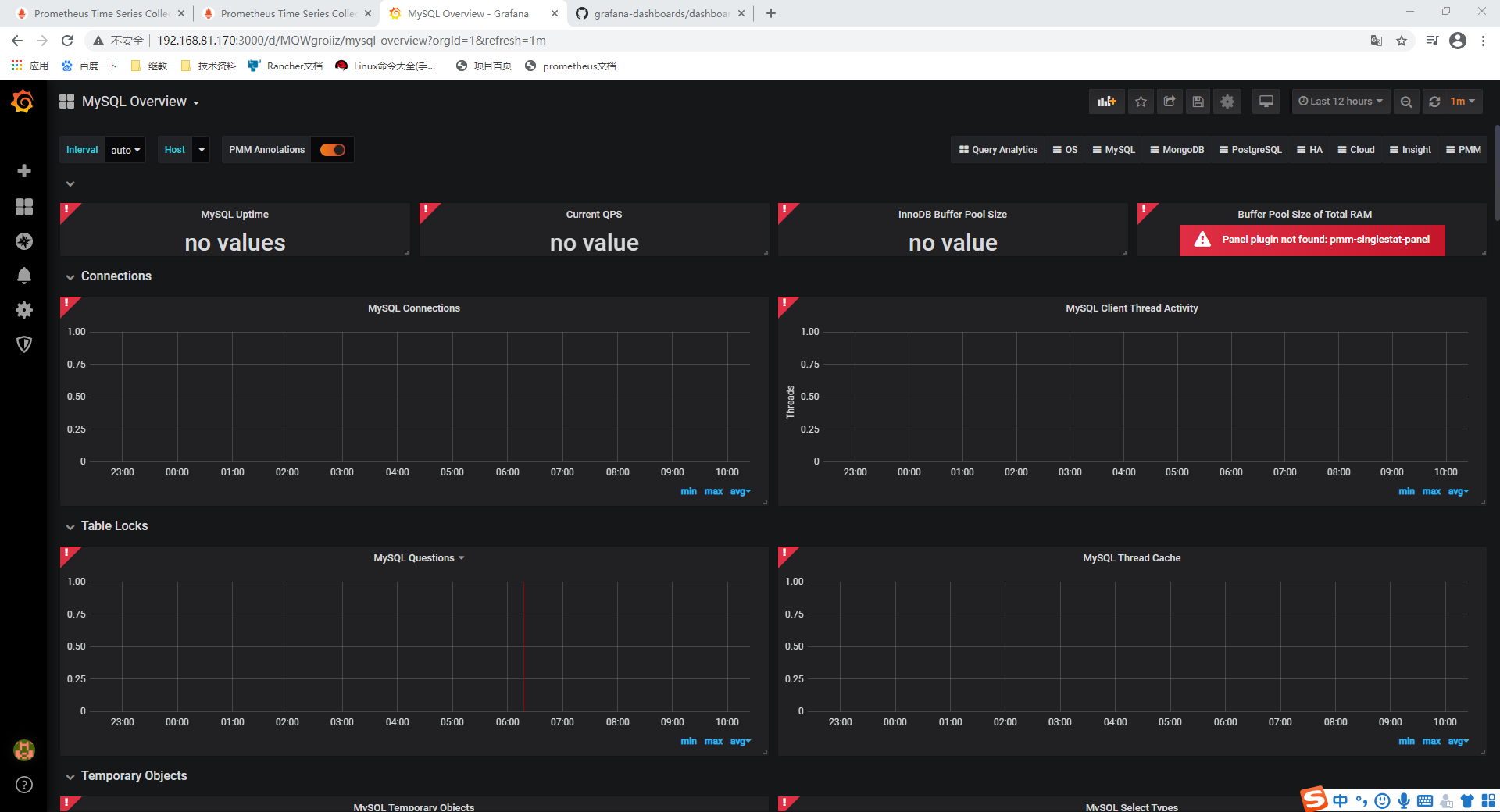
Task: Expand the unnamed top row chevron
Action: [x=70, y=184]
